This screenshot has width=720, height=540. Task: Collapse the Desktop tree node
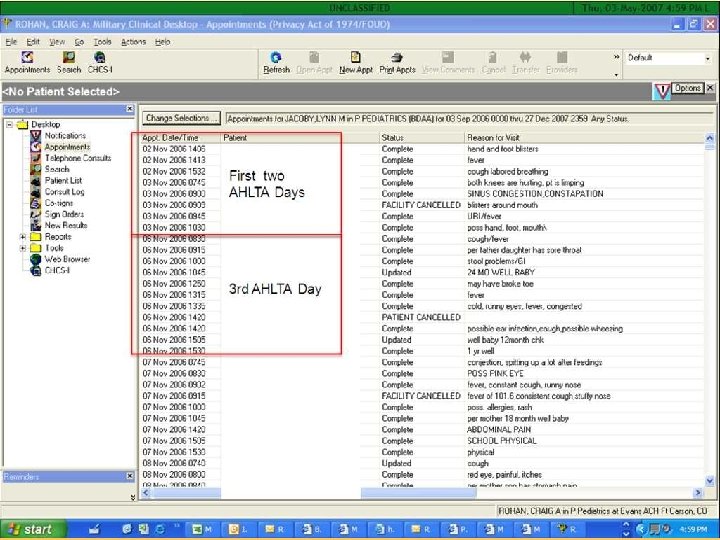9,124
